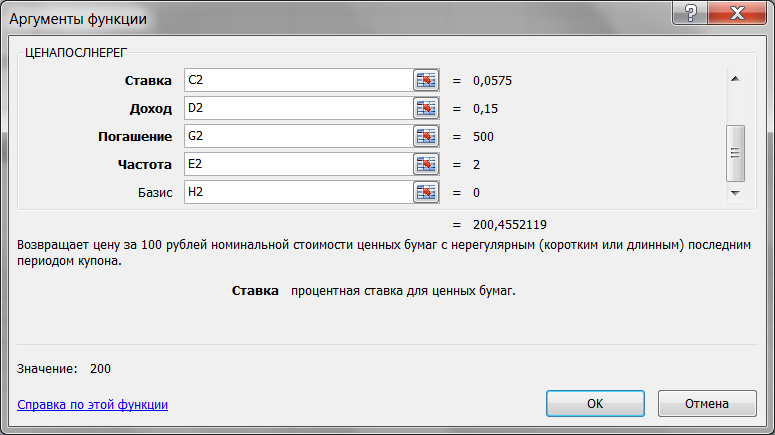This screenshot has width=775, height=435.
Task: Close the Аргументы функции dialog
Action: click(x=737, y=12)
